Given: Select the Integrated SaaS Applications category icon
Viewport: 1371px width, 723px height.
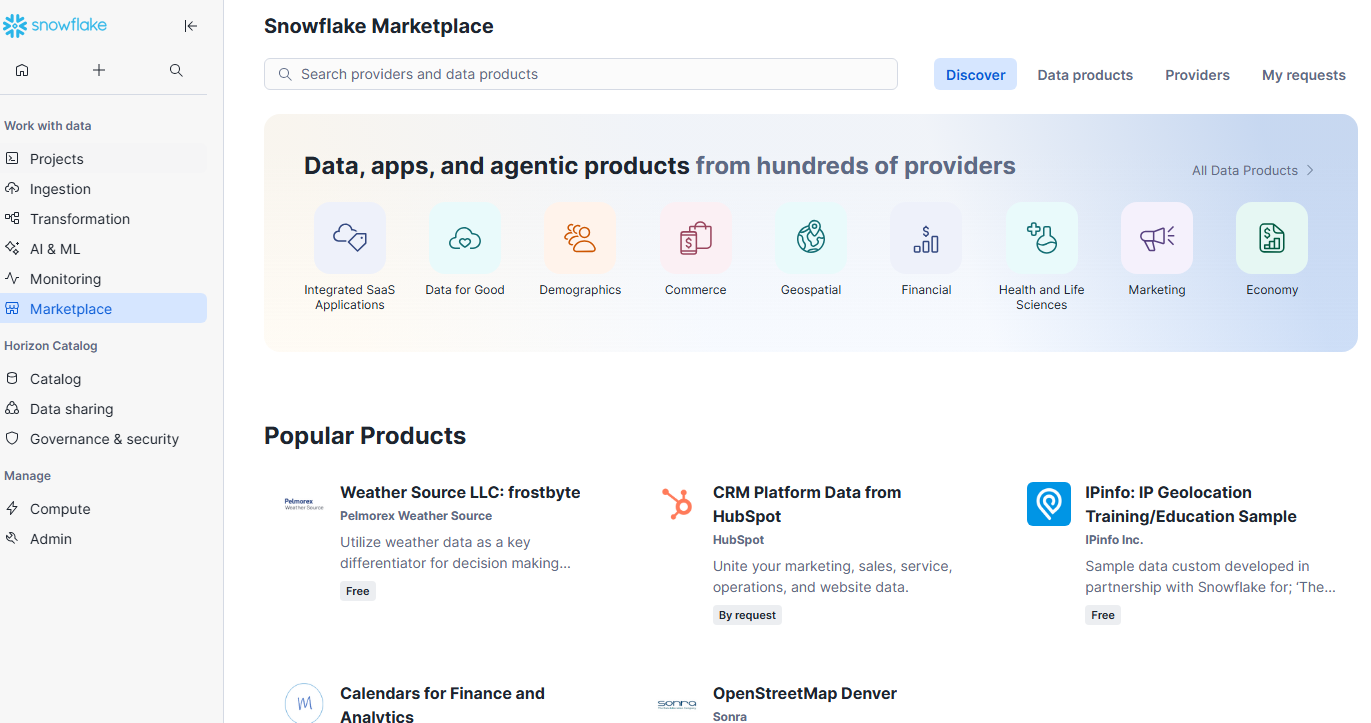Looking at the screenshot, I should coord(350,238).
